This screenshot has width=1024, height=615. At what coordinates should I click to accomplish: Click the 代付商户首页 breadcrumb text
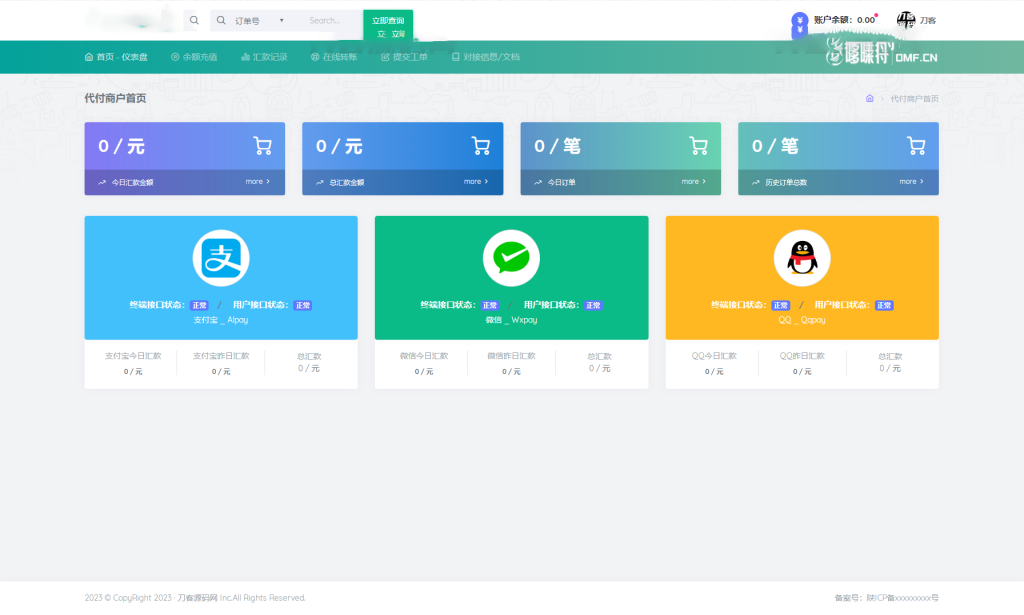click(x=914, y=99)
